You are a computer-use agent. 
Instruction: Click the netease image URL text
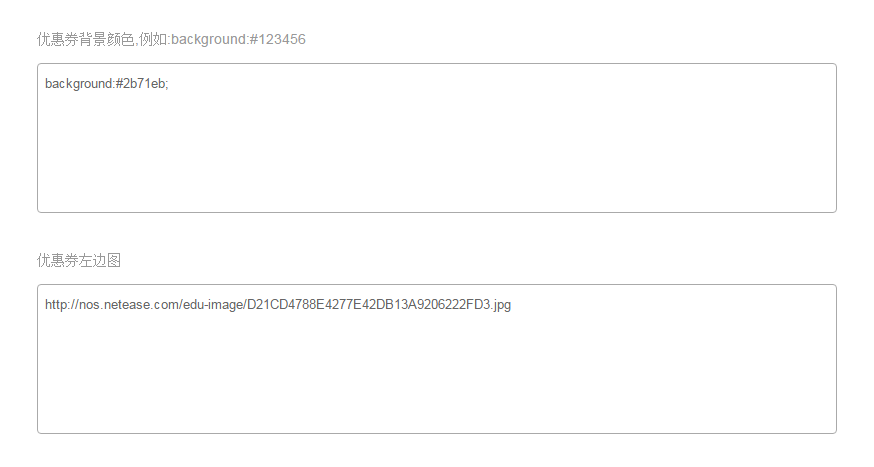278,305
